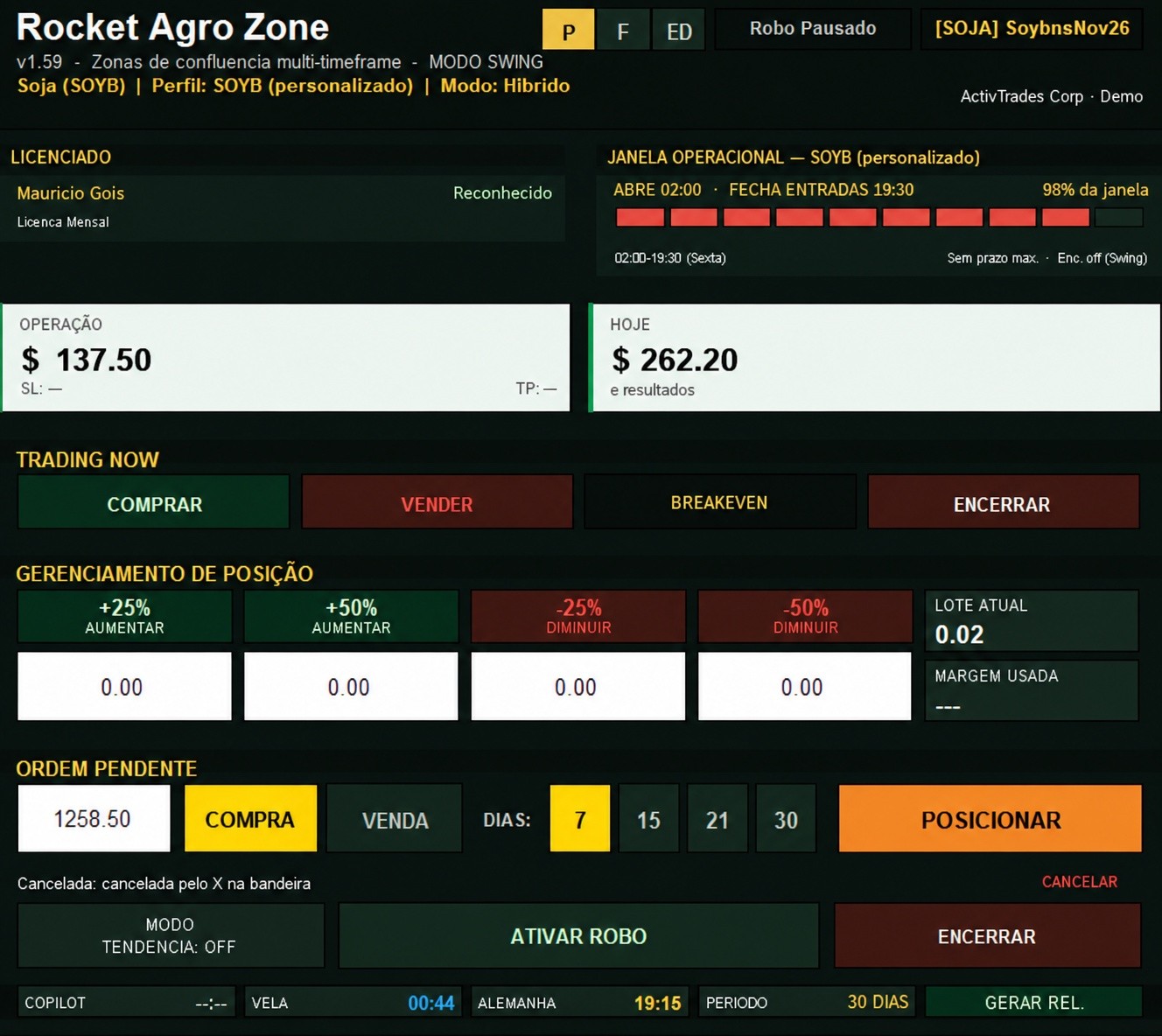Screen dimensions: 1162x1036
Task: Increase position with +25% AUMENTAR
Action: [x=125, y=616]
